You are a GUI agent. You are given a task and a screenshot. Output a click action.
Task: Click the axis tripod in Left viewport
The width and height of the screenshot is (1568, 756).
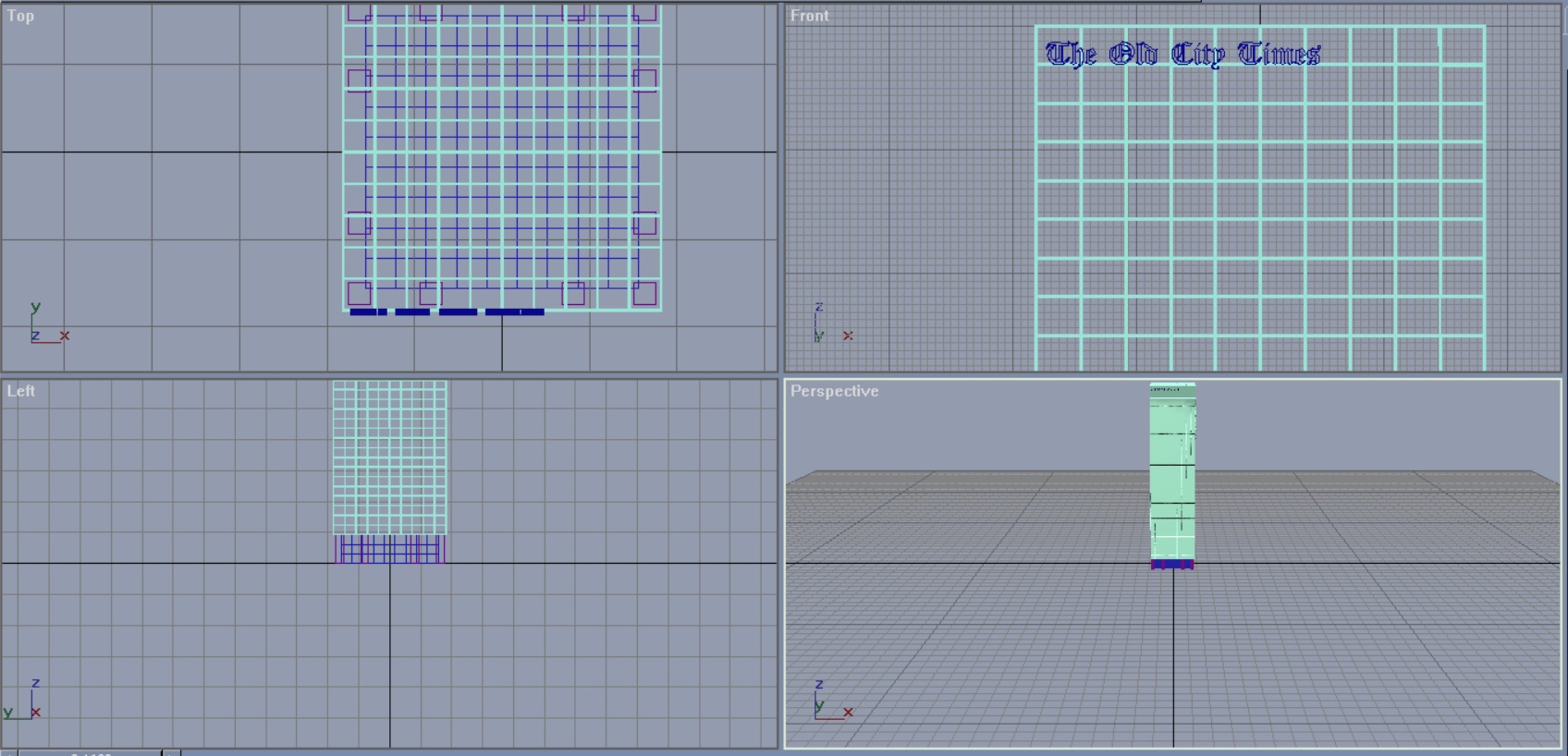23,700
